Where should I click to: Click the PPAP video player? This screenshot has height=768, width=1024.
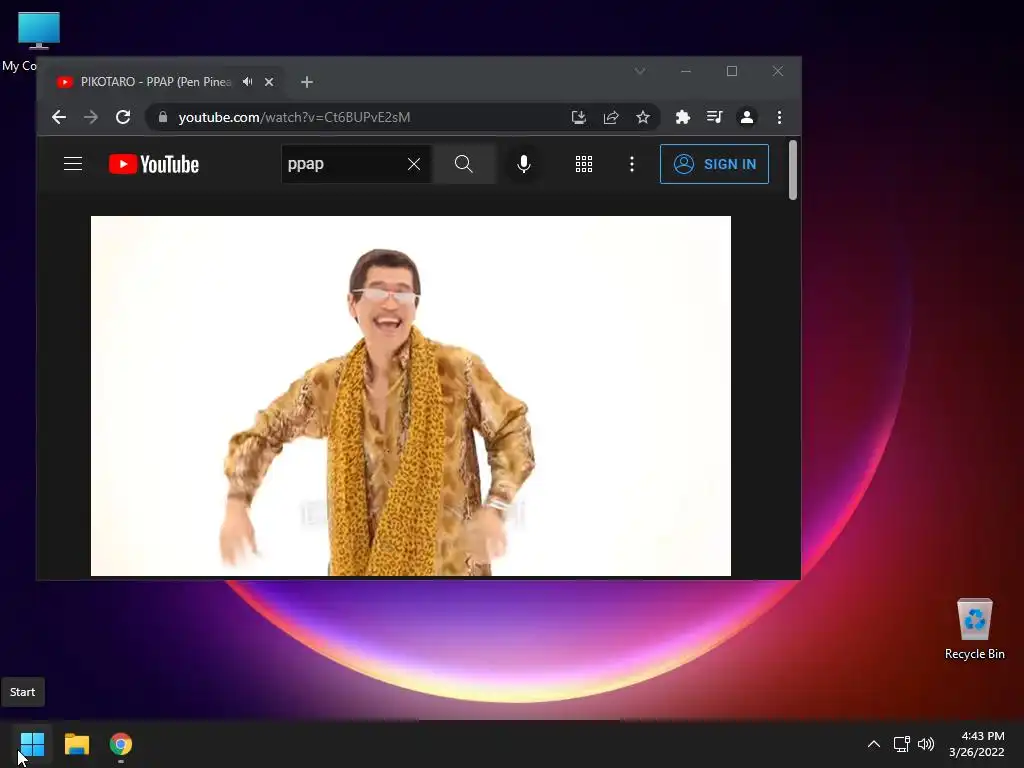[411, 396]
